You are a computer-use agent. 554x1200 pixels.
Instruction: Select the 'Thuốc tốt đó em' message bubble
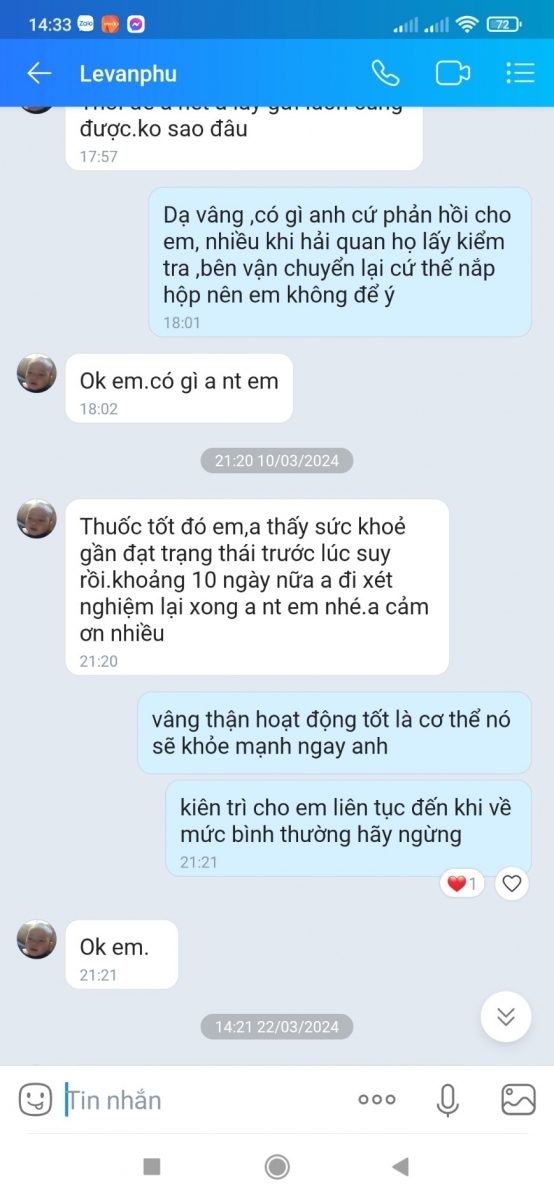click(257, 587)
